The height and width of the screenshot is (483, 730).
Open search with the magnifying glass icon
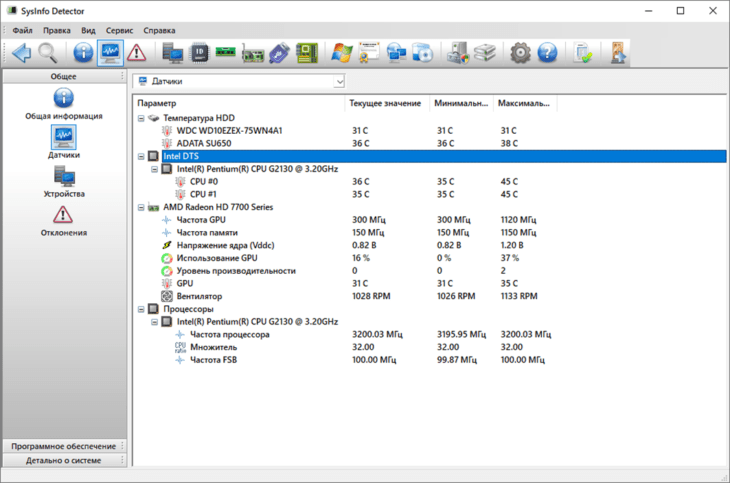pyautogui.click(x=47, y=53)
